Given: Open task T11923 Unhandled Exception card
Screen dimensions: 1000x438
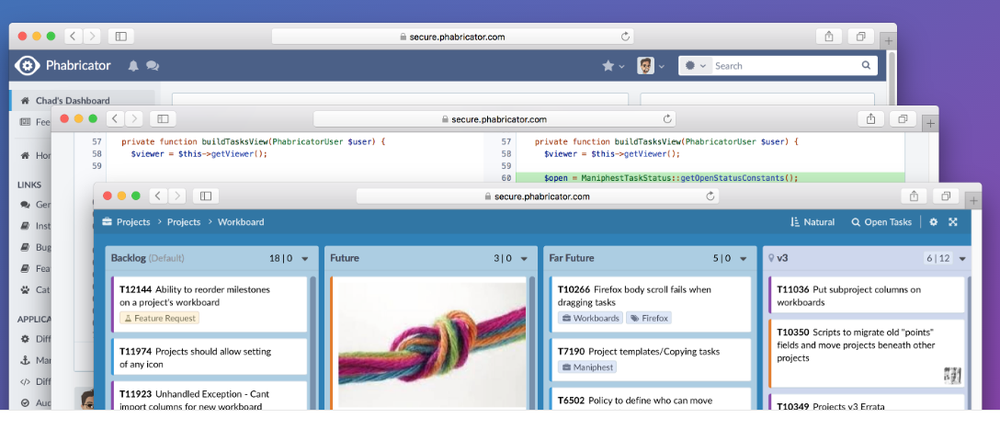Looking at the screenshot, I should point(209,395).
